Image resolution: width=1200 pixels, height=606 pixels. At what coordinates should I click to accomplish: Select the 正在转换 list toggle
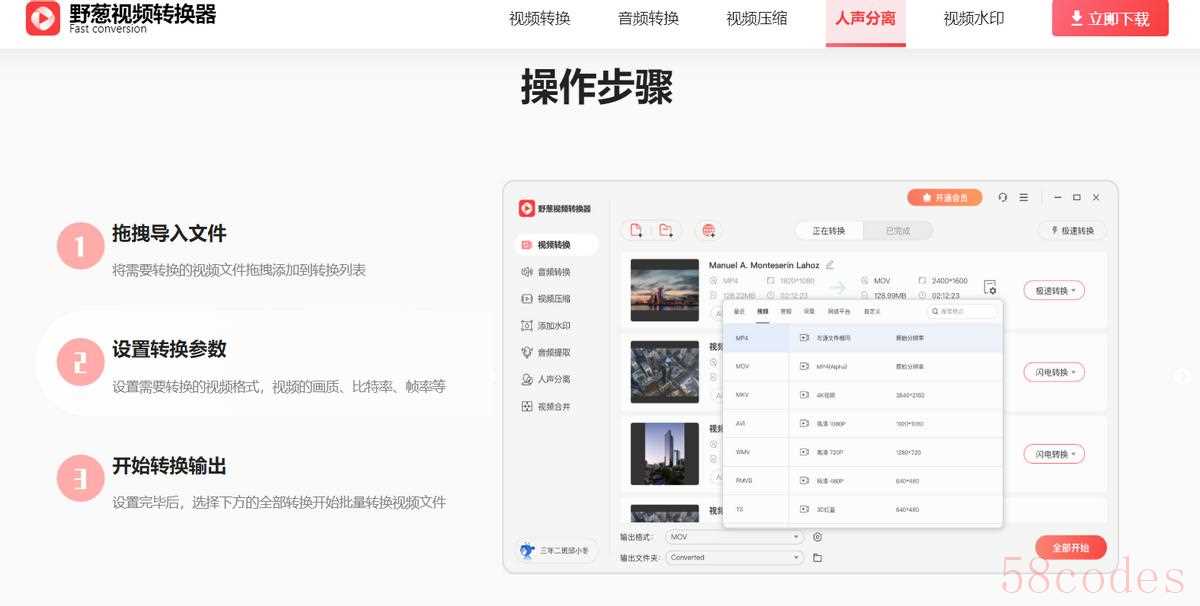pyautogui.click(x=829, y=231)
